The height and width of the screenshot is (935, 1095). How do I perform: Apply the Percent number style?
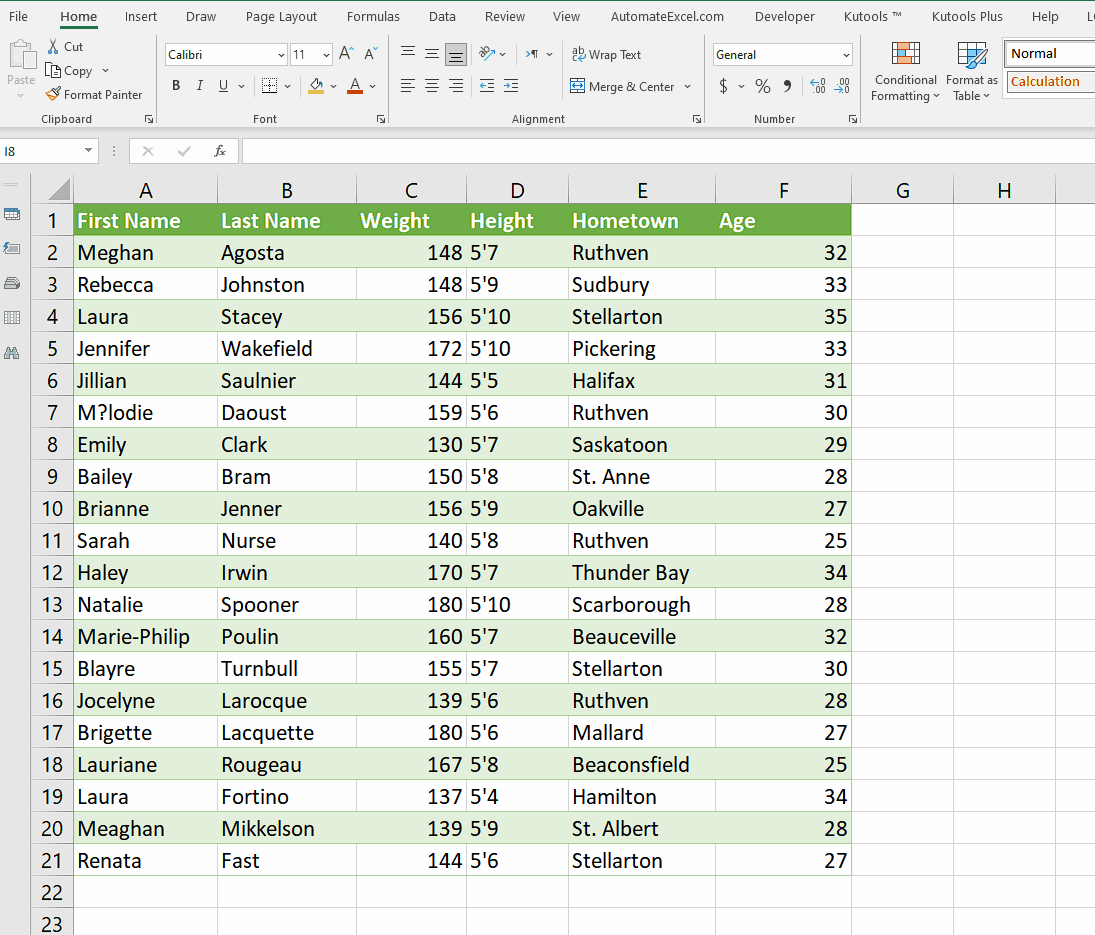pos(762,87)
